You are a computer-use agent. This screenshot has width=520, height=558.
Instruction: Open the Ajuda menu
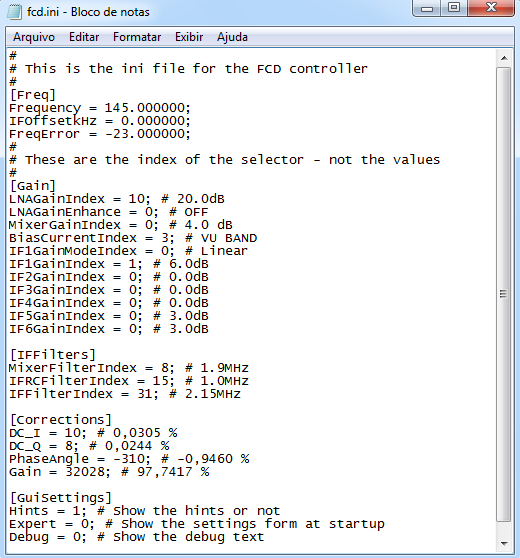232,37
